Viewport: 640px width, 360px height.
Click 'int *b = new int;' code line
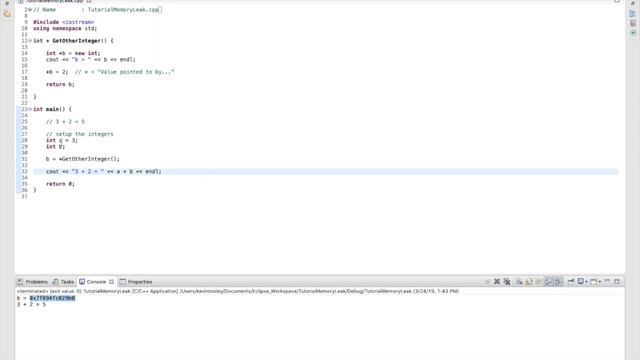73,53
